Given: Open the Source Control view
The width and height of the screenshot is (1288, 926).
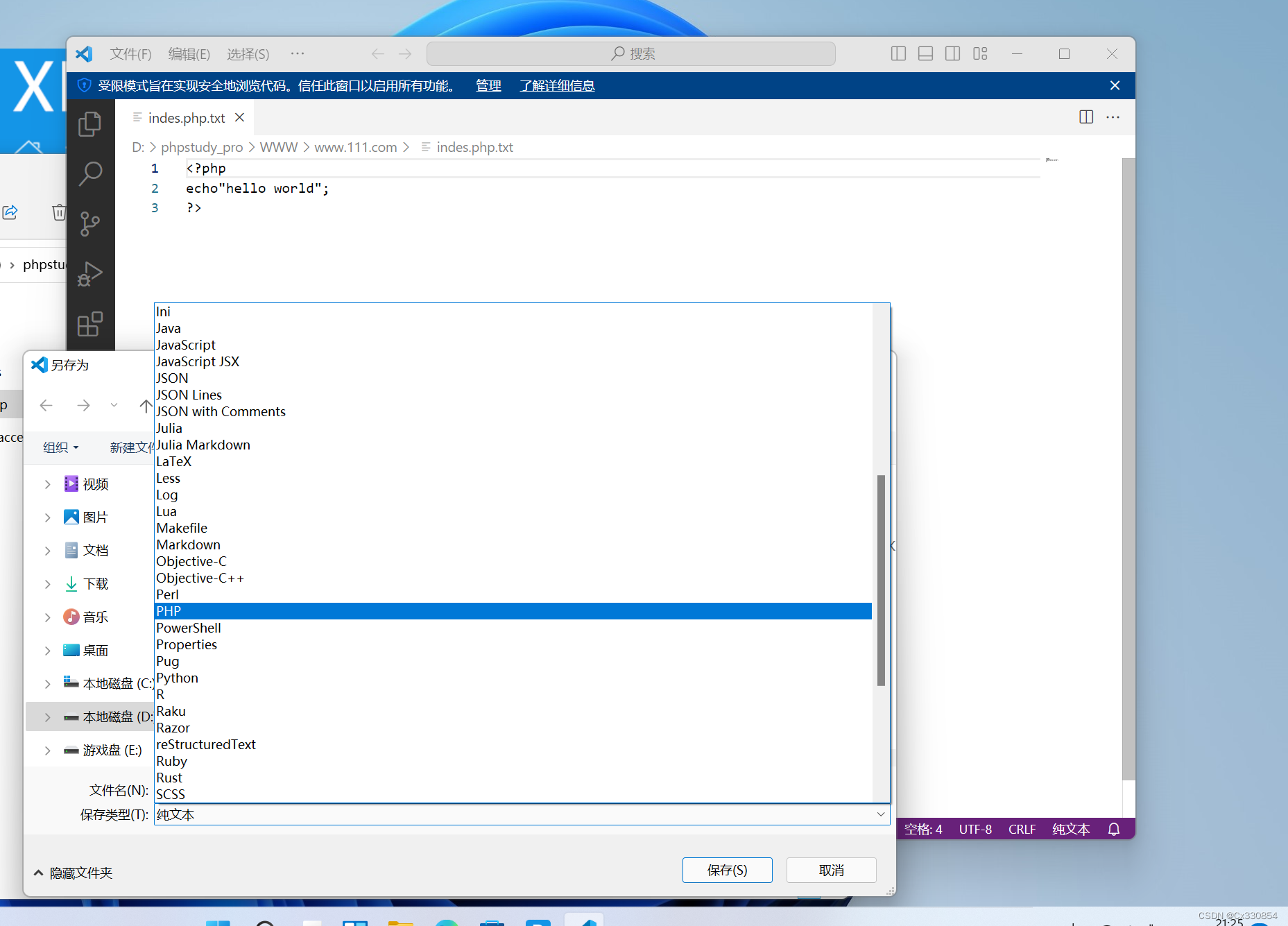Looking at the screenshot, I should [90, 223].
